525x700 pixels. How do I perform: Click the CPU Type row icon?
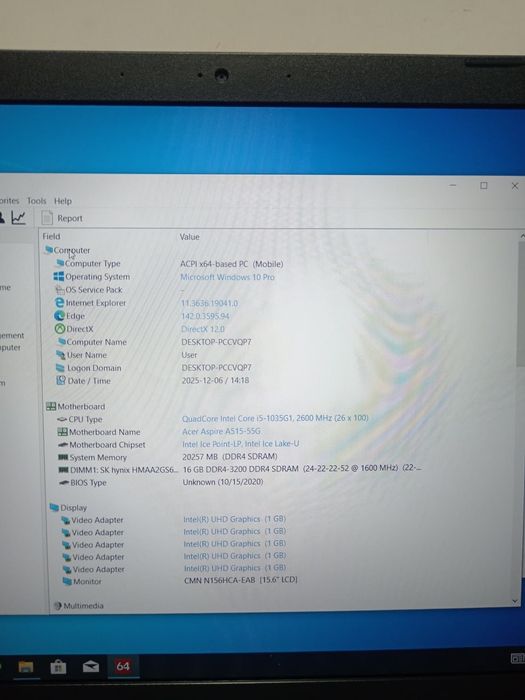pyautogui.click(x=62, y=419)
